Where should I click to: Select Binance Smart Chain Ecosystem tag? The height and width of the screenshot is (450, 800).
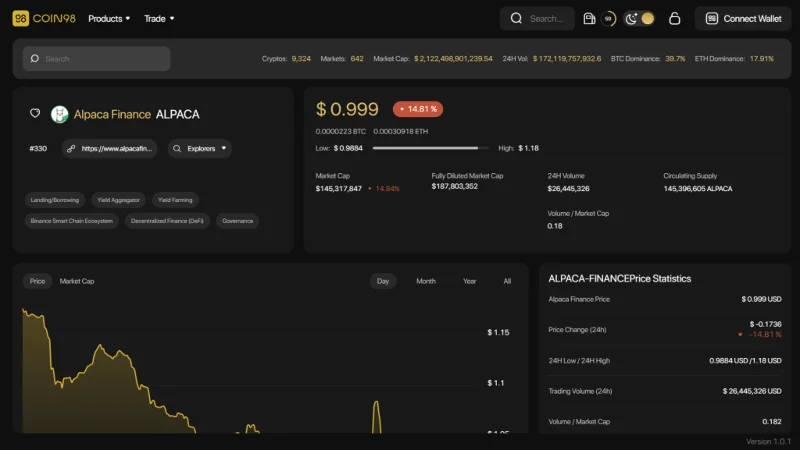pyautogui.click(x=71, y=221)
